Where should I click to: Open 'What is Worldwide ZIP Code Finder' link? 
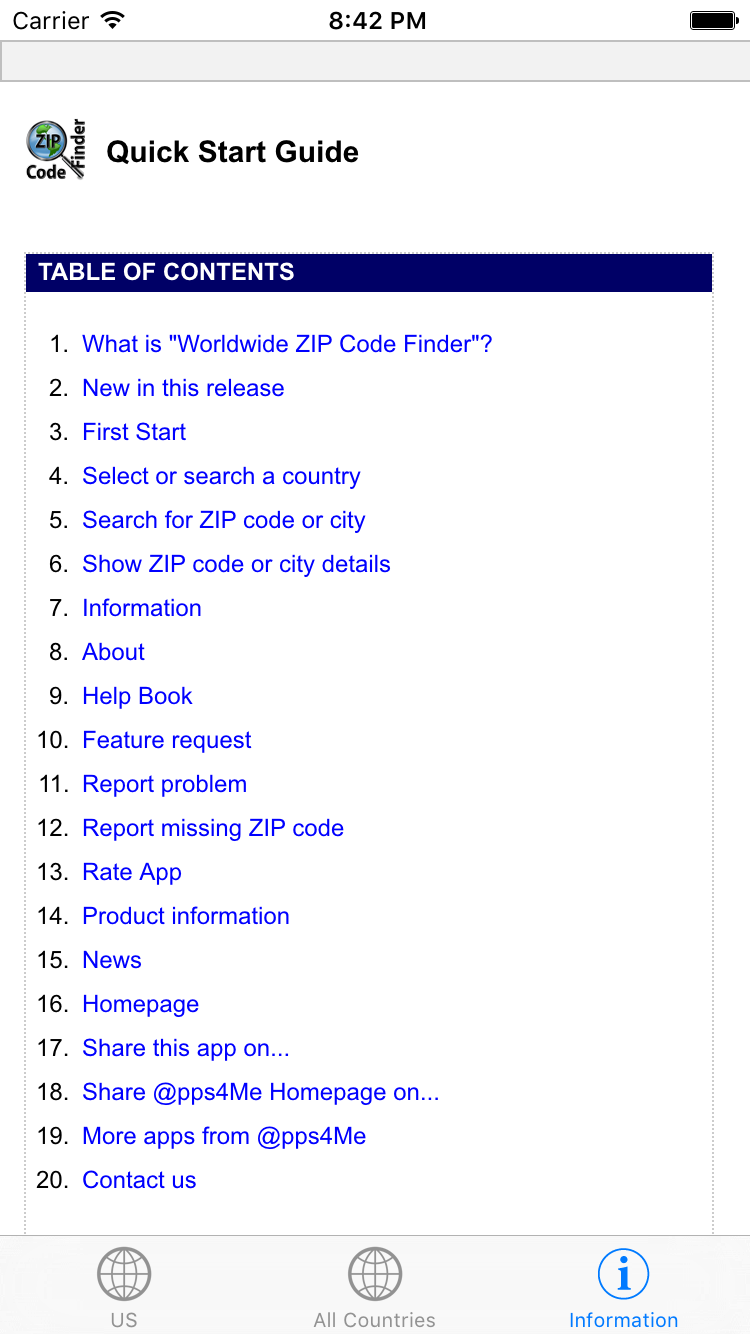[287, 344]
